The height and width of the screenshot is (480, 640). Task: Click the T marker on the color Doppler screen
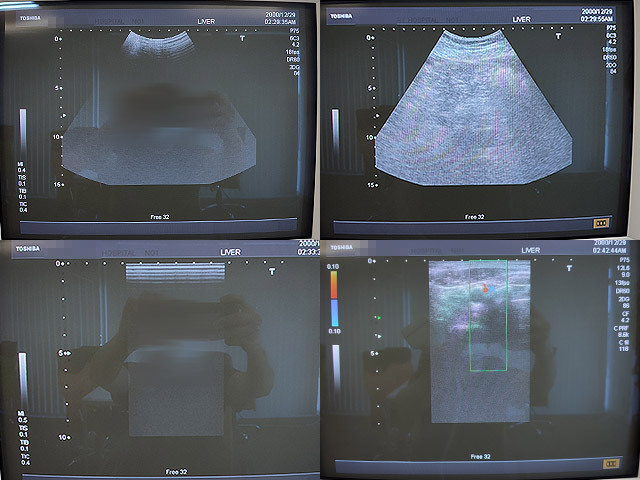tap(569, 268)
